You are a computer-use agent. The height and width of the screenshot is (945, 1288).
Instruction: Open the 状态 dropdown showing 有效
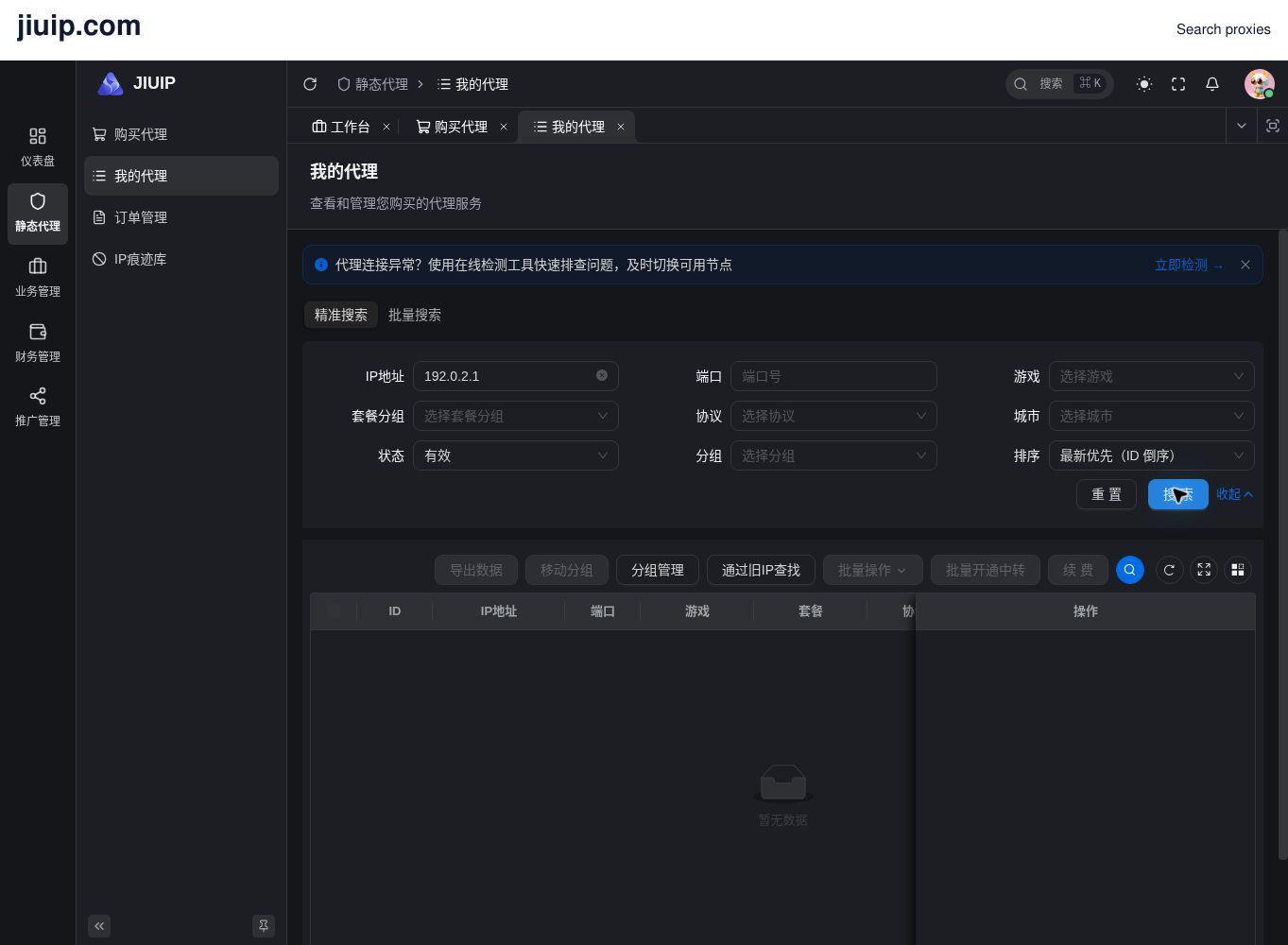coord(516,455)
